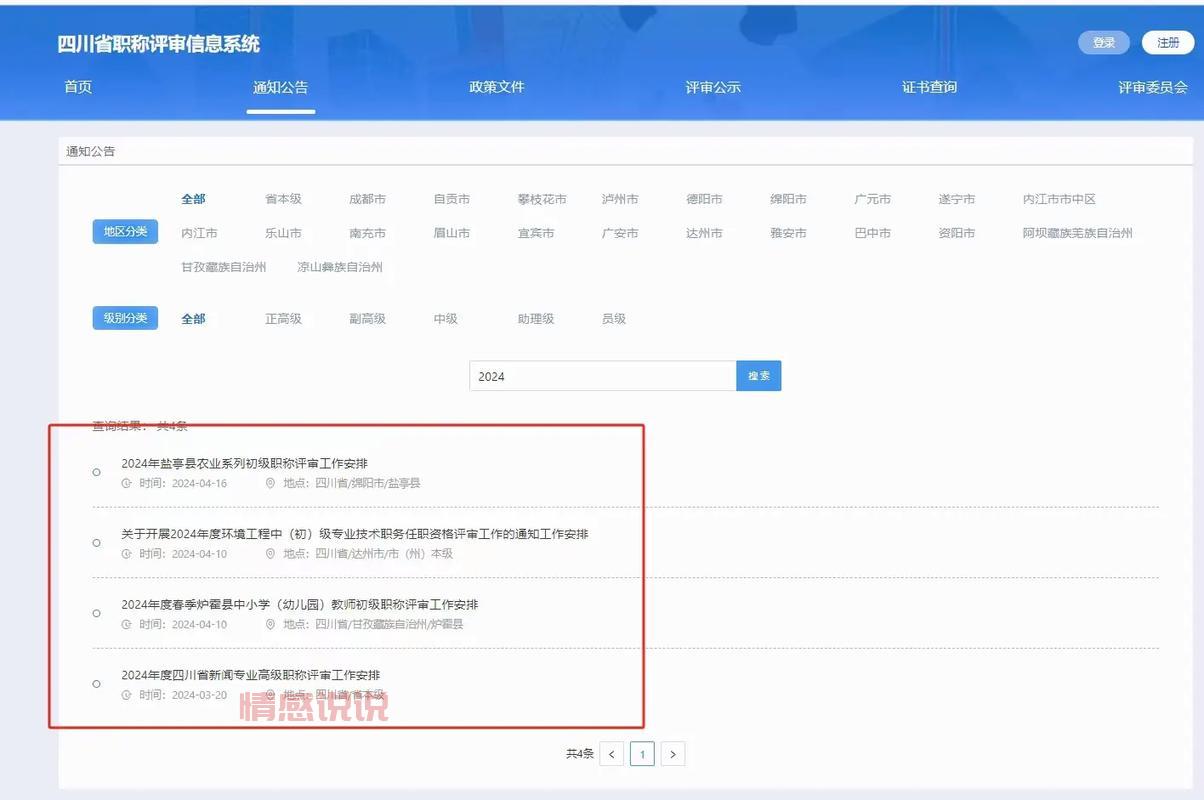Open the 评审委员会 section

point(1152,87)
